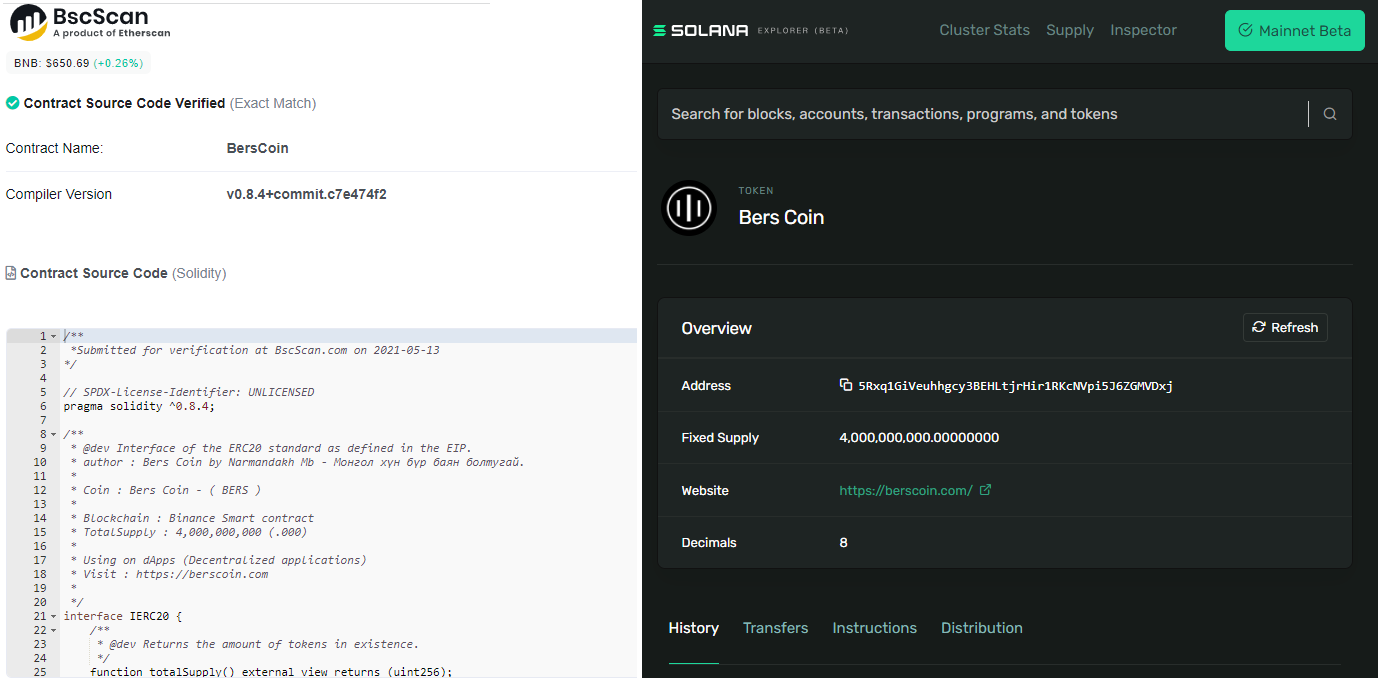Click the Solana explorer search field
Viewport: 1379px width, 680px height.
pyautogui.click(x=980, y=114)
